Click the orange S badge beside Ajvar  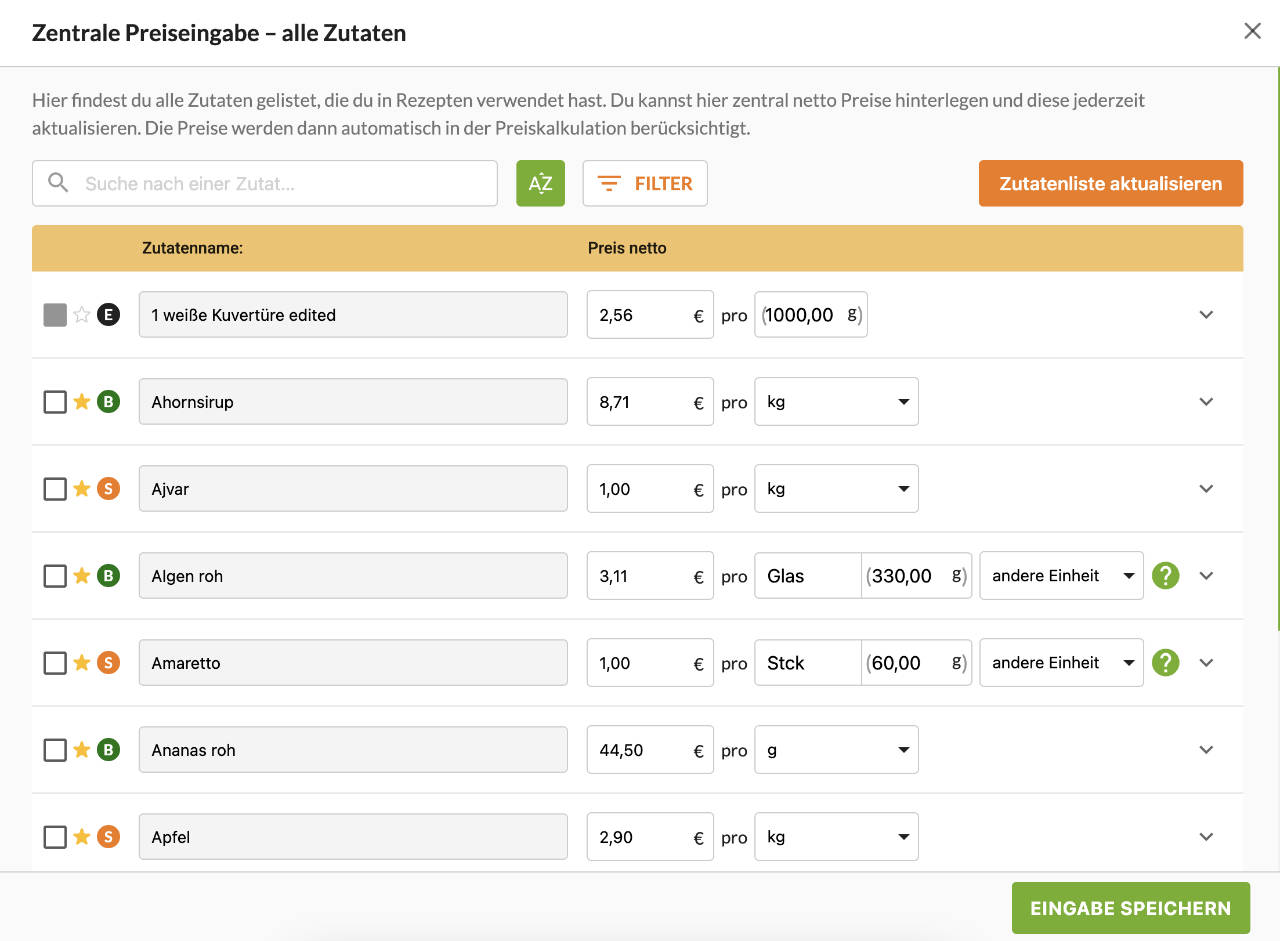tap(108, 489)
